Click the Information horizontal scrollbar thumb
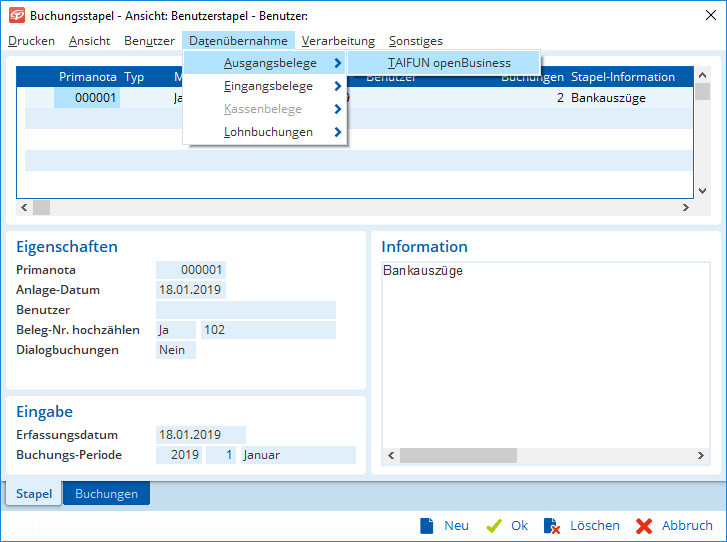The height and width of the screenshot is (542, 727). (x=458, y=455)
